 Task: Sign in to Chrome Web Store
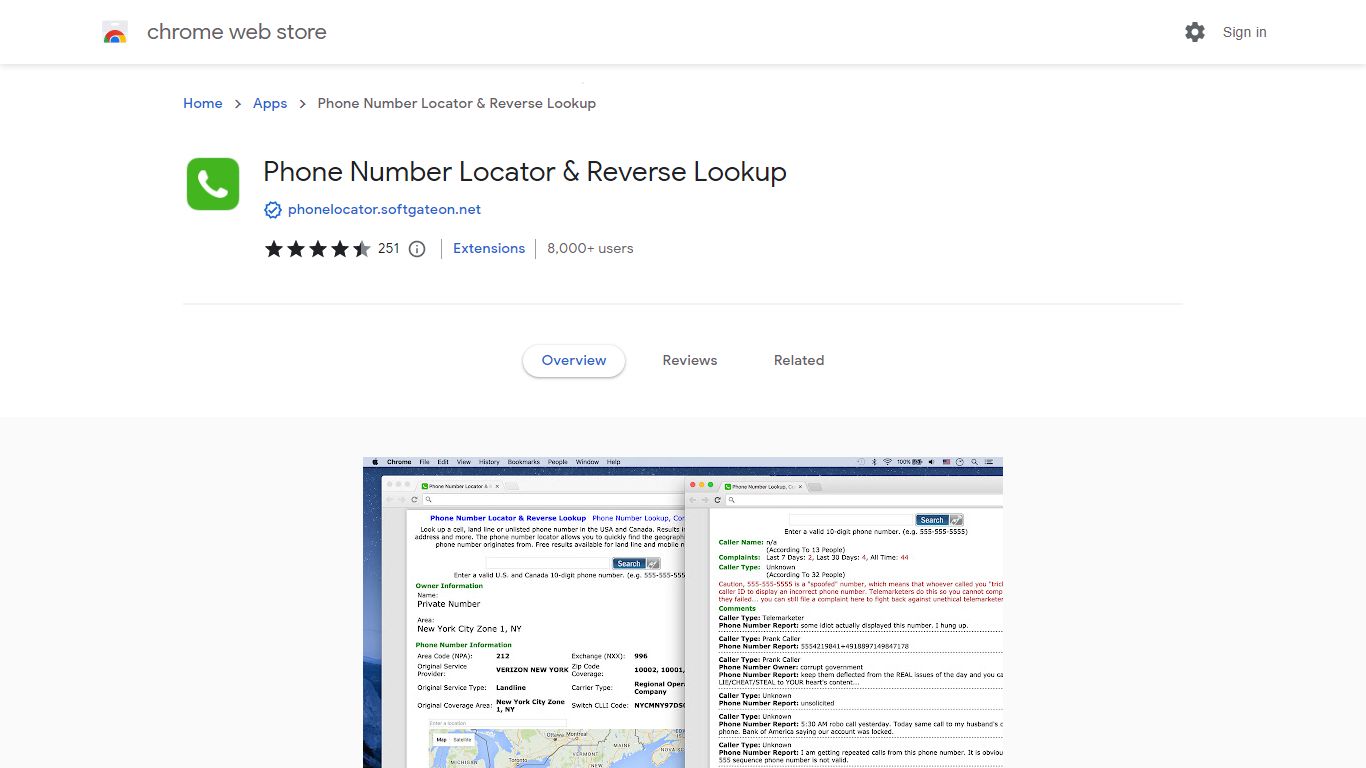coord(1244,32)
